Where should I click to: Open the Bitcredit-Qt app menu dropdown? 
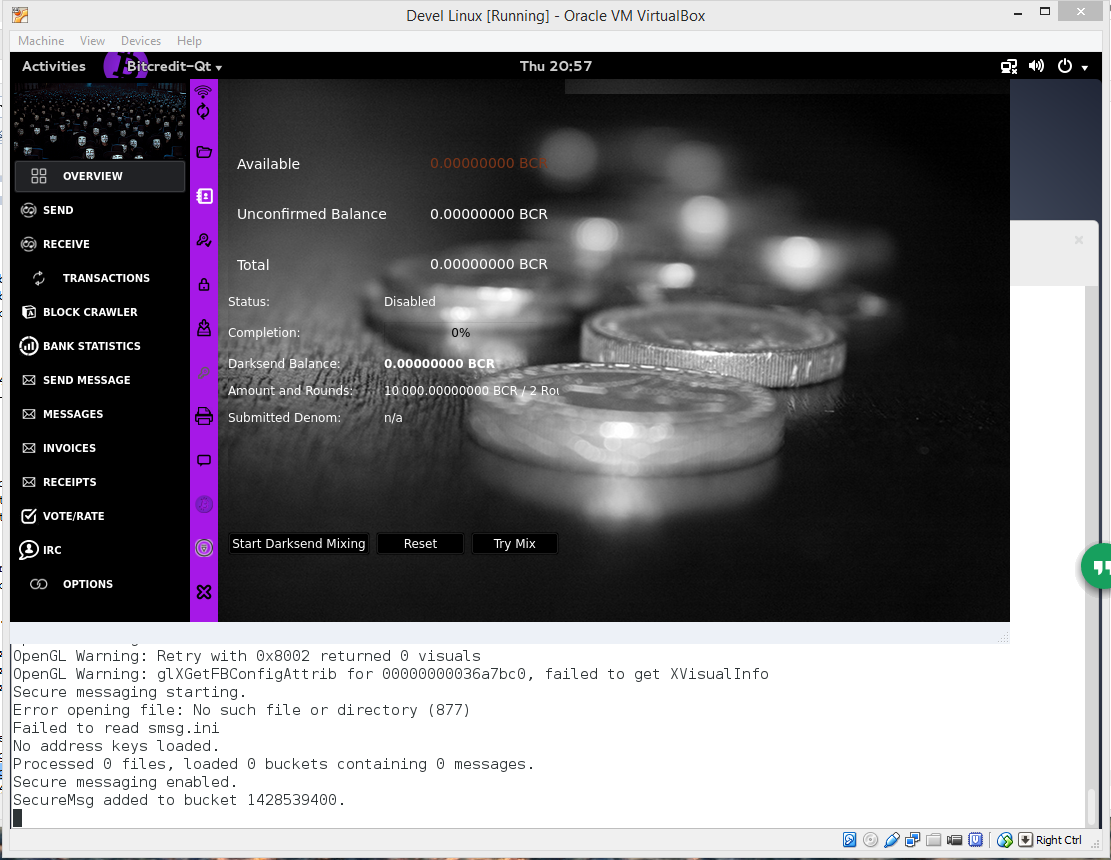[174, 67]
